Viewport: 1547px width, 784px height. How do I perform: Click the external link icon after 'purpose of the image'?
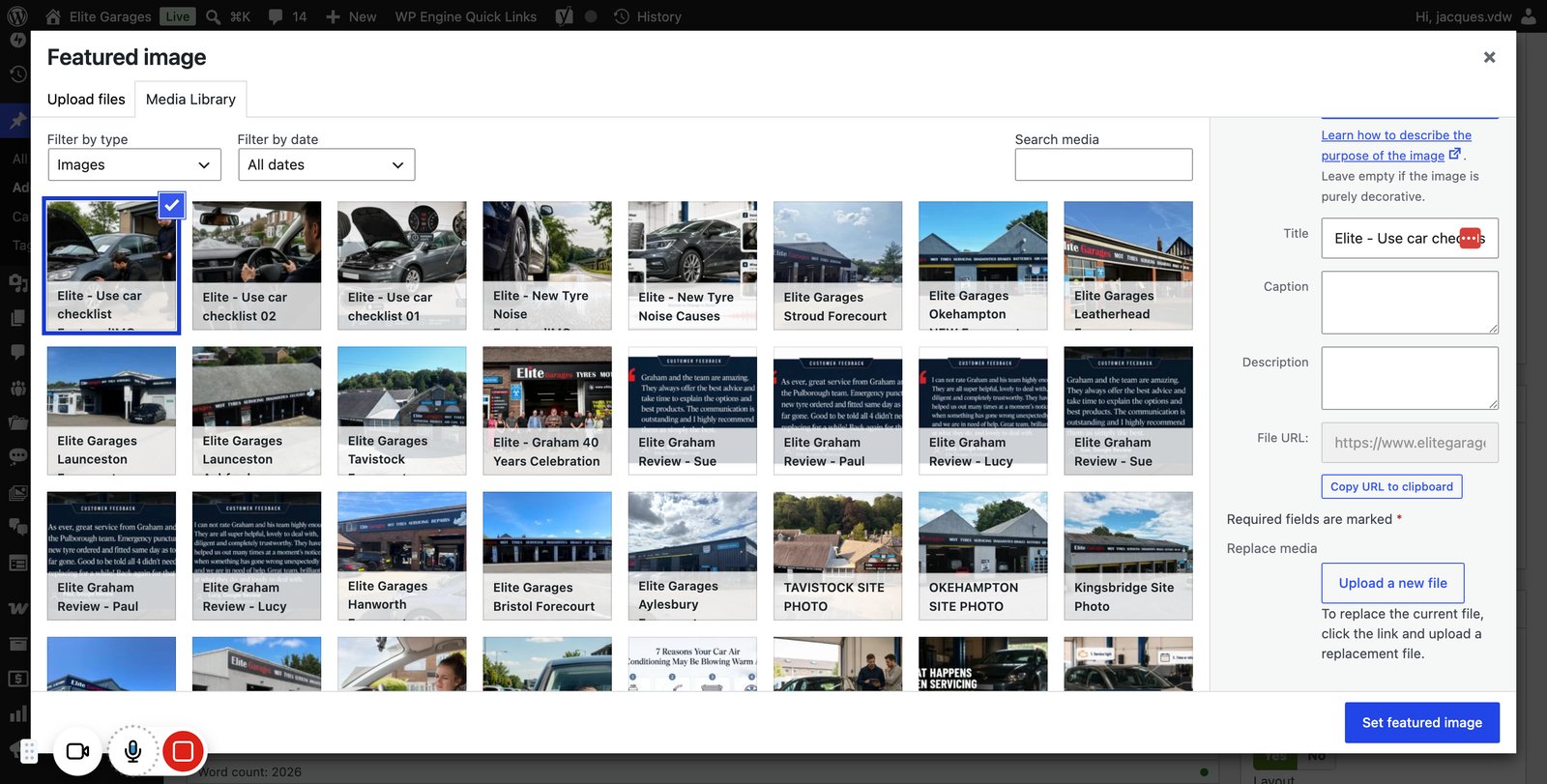1454,154
